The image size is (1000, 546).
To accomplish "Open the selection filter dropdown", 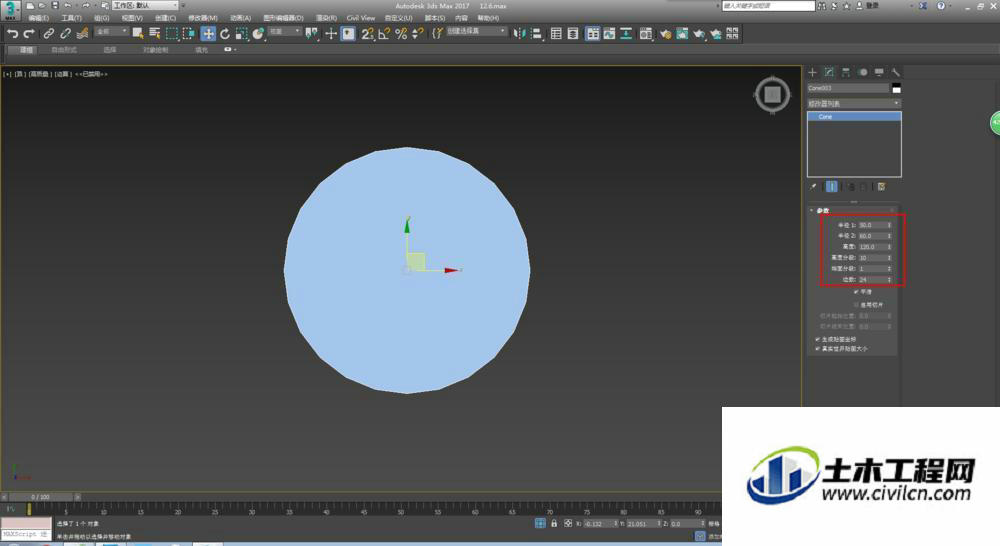I will tap(111, 31).
